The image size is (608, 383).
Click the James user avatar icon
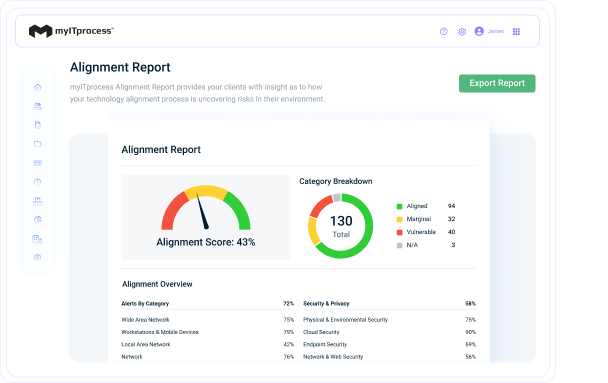point(479,31)
